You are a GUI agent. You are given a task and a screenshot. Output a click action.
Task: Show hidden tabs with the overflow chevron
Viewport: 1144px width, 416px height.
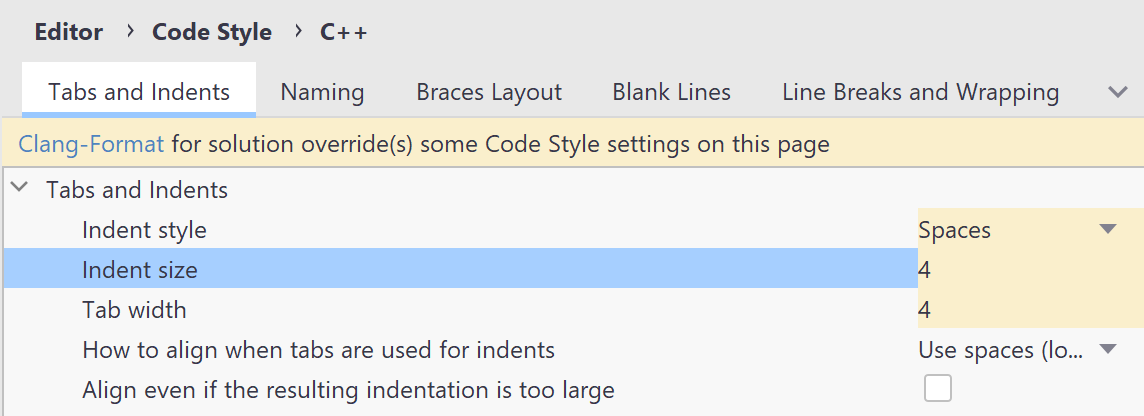[x=1118, y=92]
